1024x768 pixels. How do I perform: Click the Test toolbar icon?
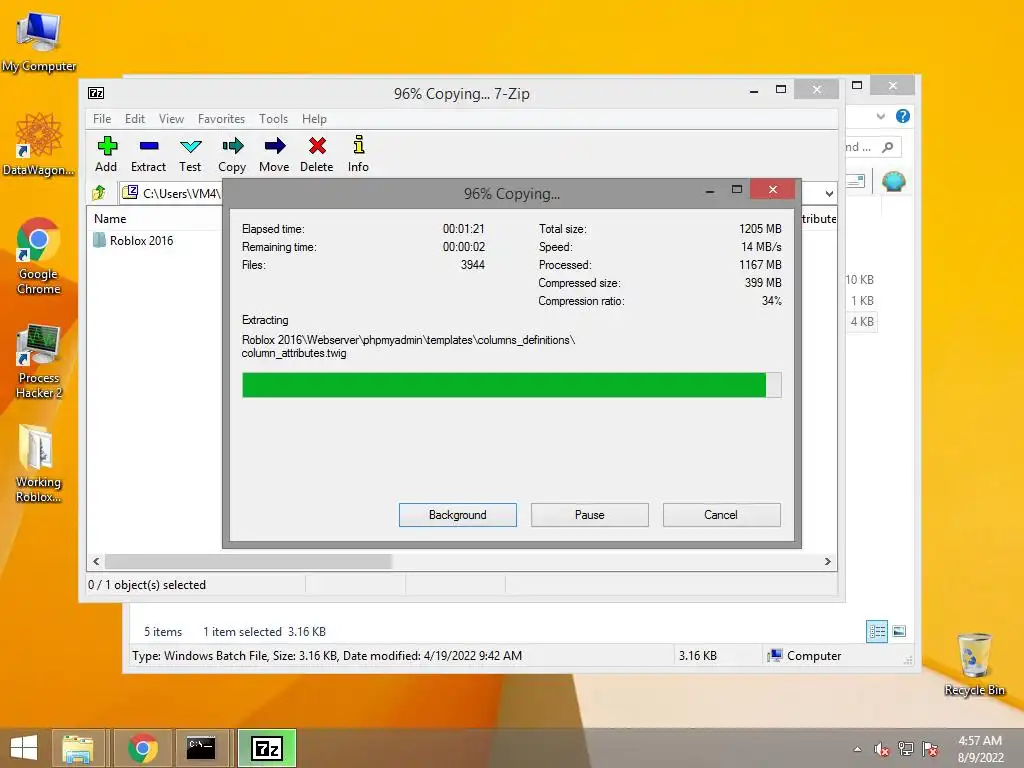click(x=190, y=153)
